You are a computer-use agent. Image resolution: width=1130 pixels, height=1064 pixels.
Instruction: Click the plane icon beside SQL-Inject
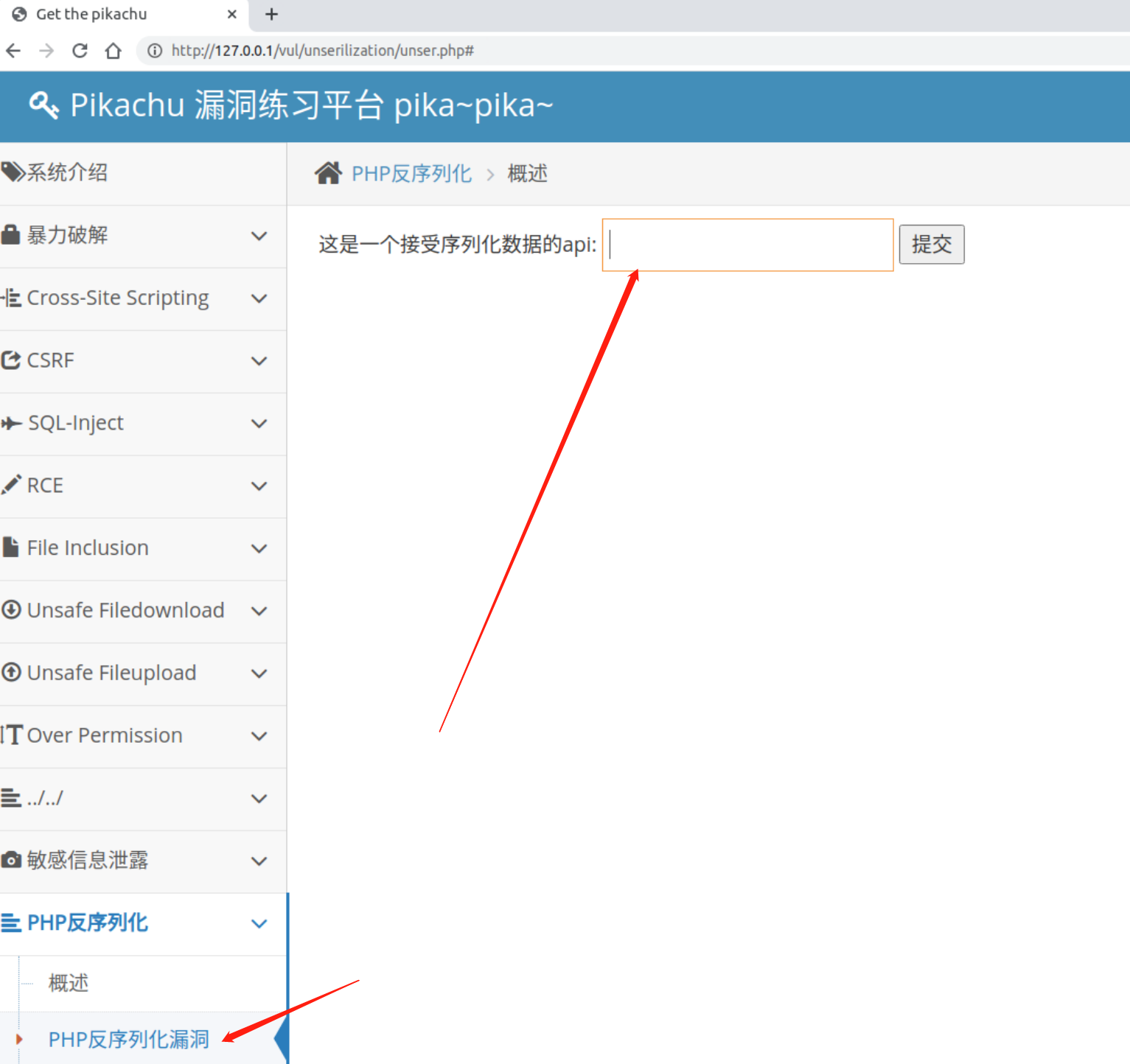click(11, 423)
